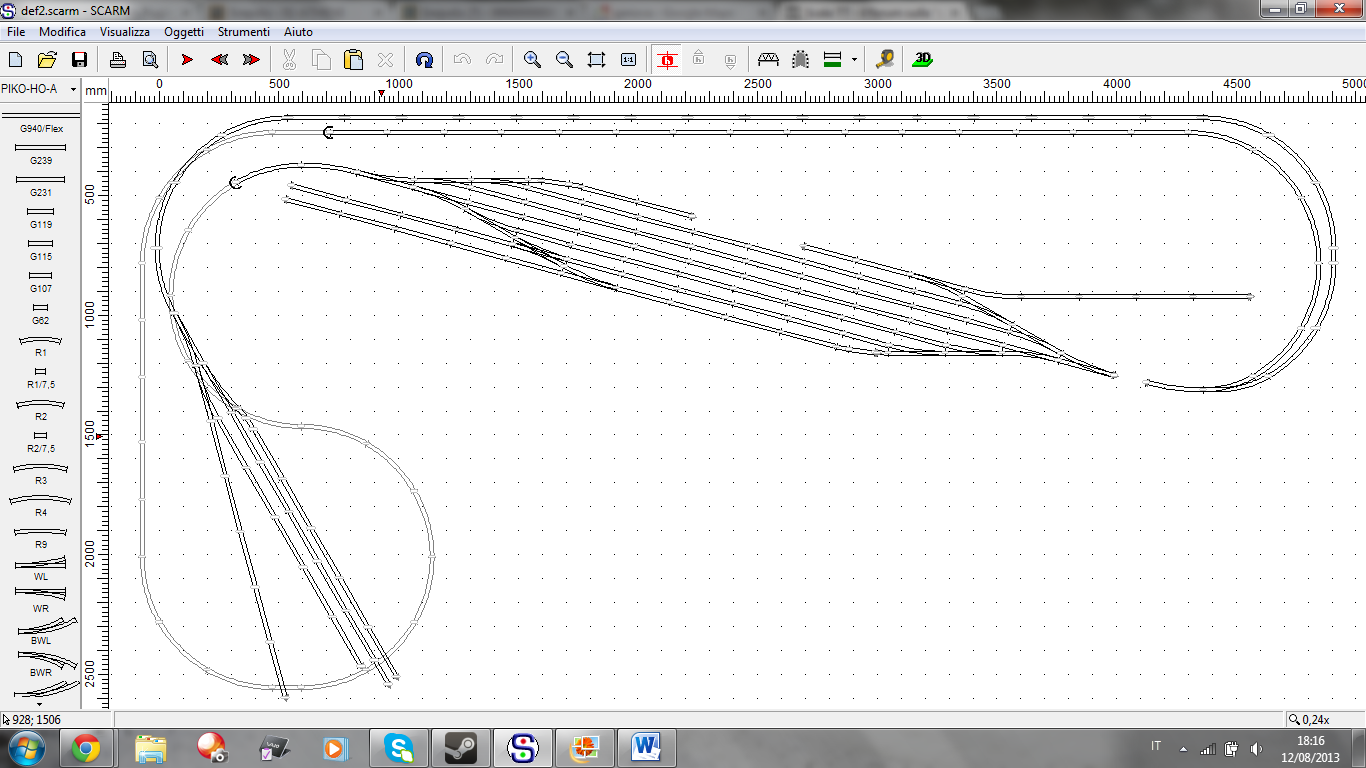The height and width of the screenshot is (768, 1366).
Task: Select the tape measure tool
Action: tap(884, 60)
